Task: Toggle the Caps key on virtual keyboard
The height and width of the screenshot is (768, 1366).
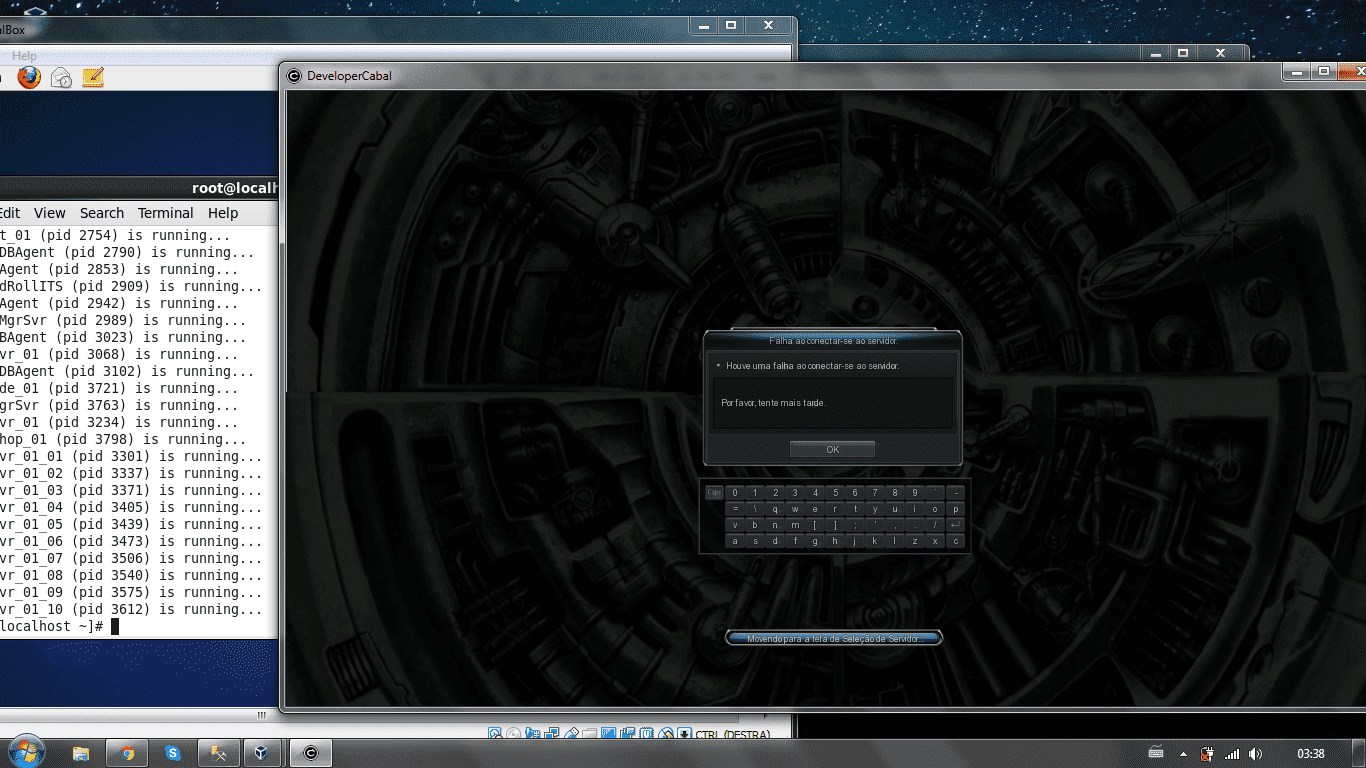Action: coord(714,492)
